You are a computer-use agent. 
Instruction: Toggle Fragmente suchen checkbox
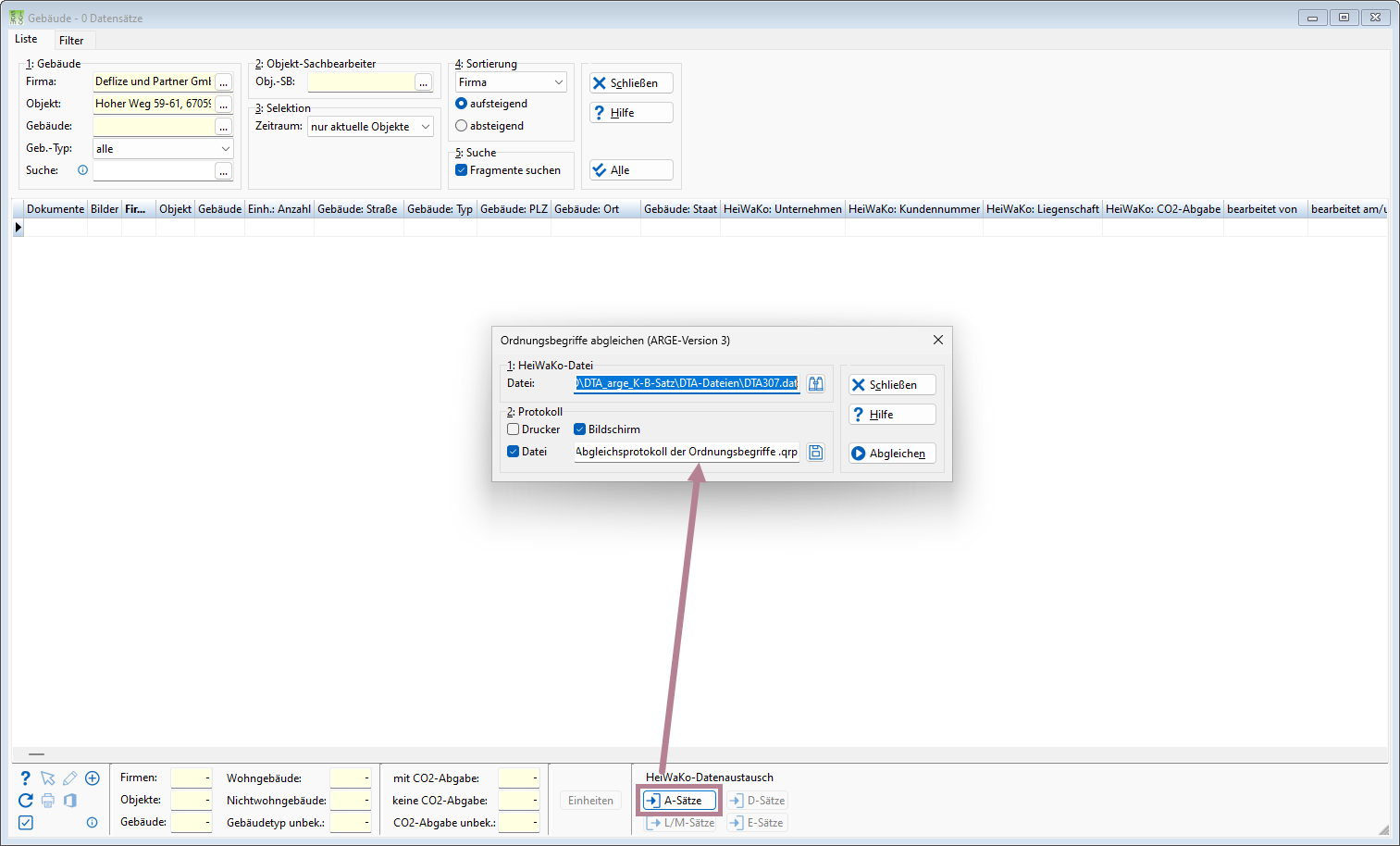pyautogui.click(x=462, y=170)
